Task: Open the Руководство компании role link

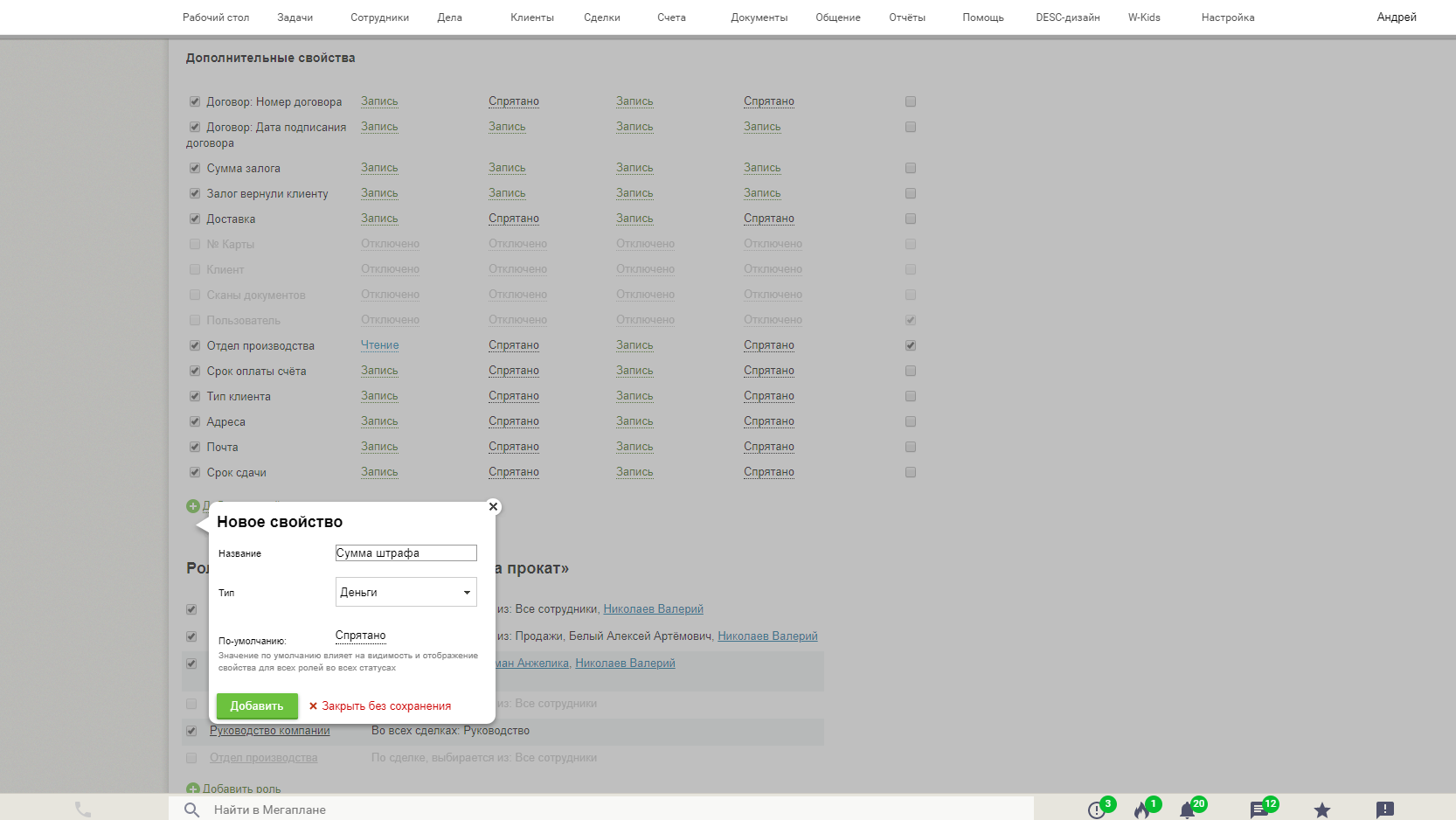Action: pyautogui.click(x=270, y=731)
